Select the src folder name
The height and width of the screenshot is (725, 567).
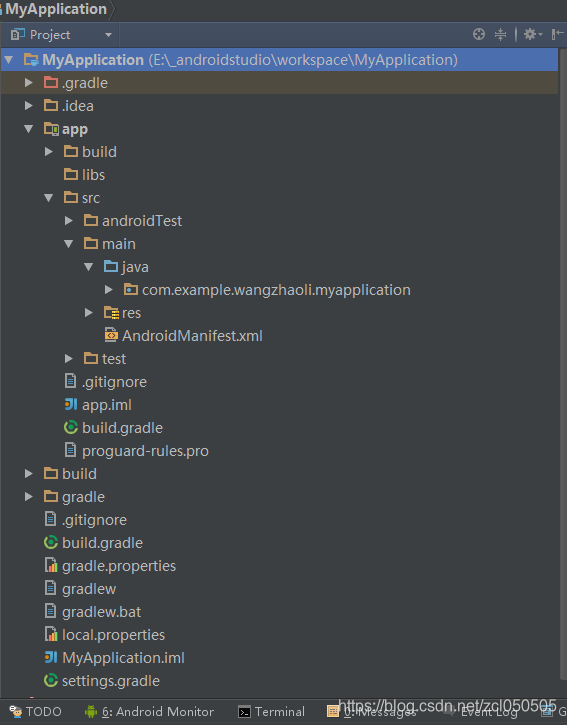[x=91, y=198]
